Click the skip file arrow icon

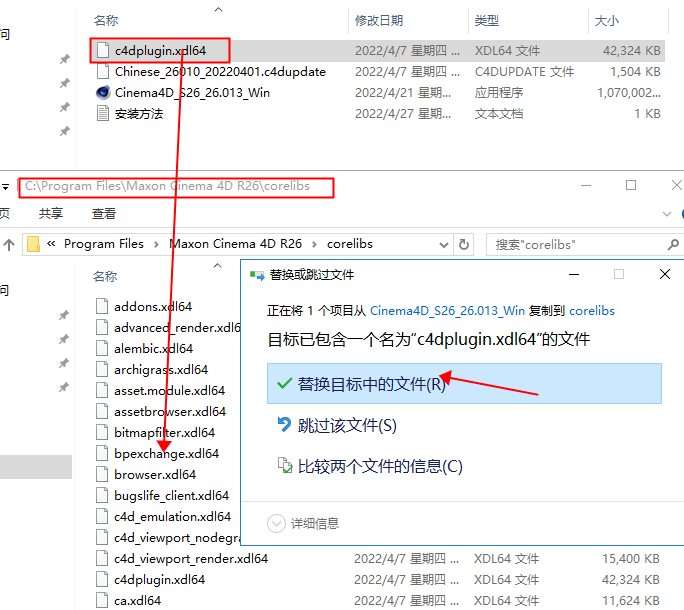284,424
